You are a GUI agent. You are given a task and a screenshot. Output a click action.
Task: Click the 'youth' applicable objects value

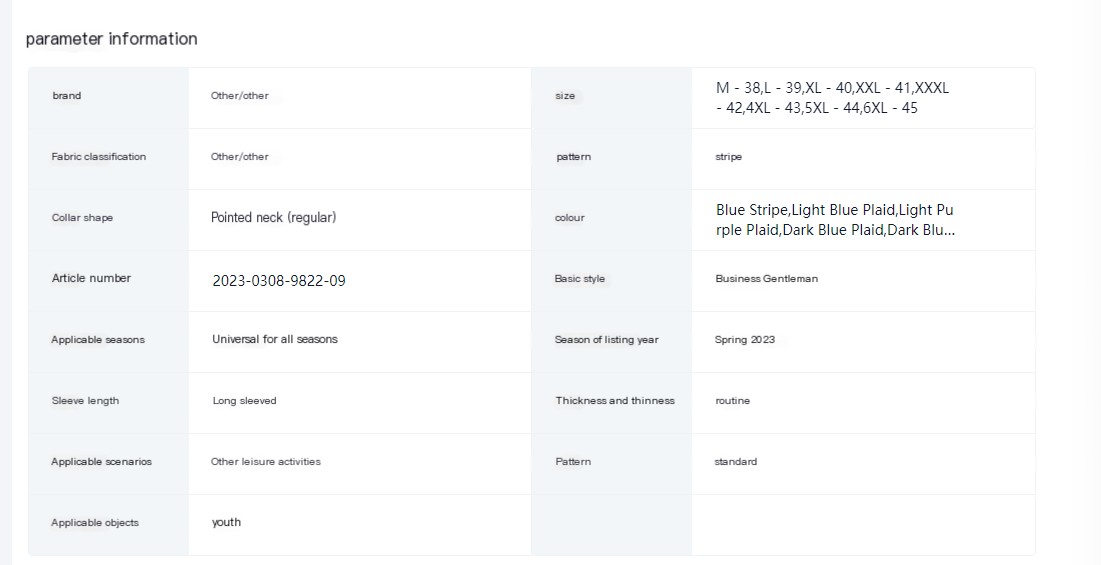click(226, 523)
